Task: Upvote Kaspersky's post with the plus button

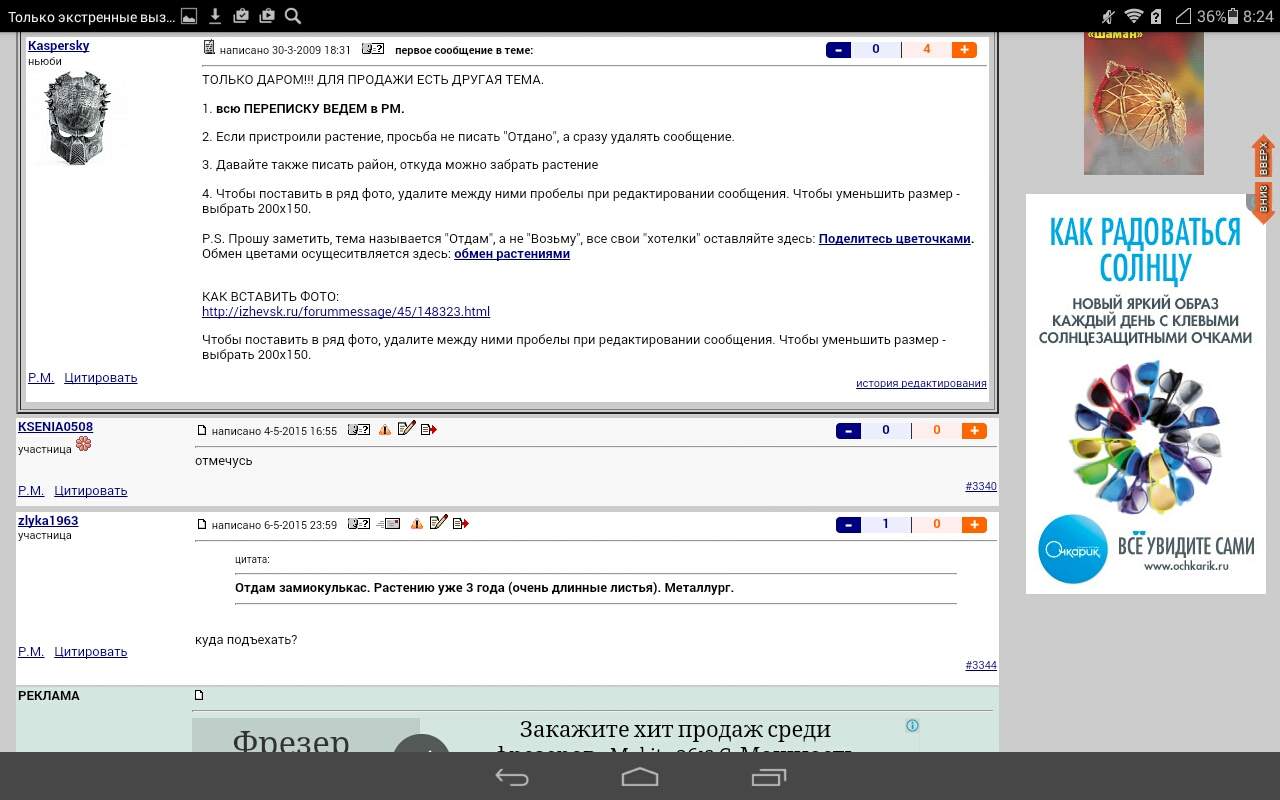Action: coord(964,50)
